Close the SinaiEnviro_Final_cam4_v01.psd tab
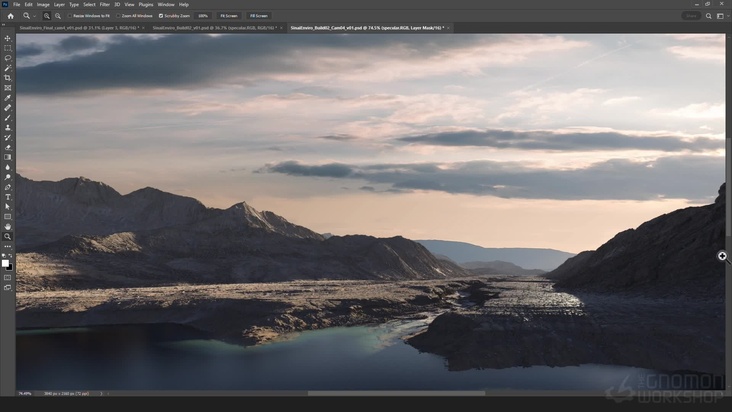This screenshot has width=732, height=412. [x=143, y=28]
